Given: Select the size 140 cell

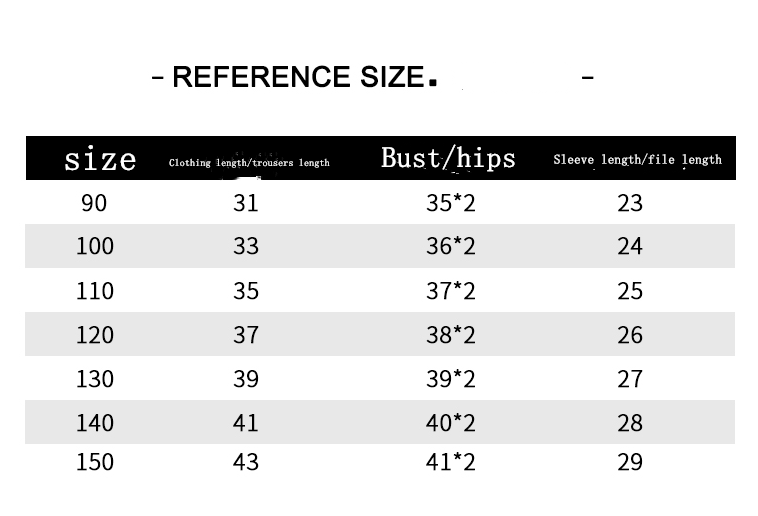Looking at the screenshot, I should [x=95, y=423].
